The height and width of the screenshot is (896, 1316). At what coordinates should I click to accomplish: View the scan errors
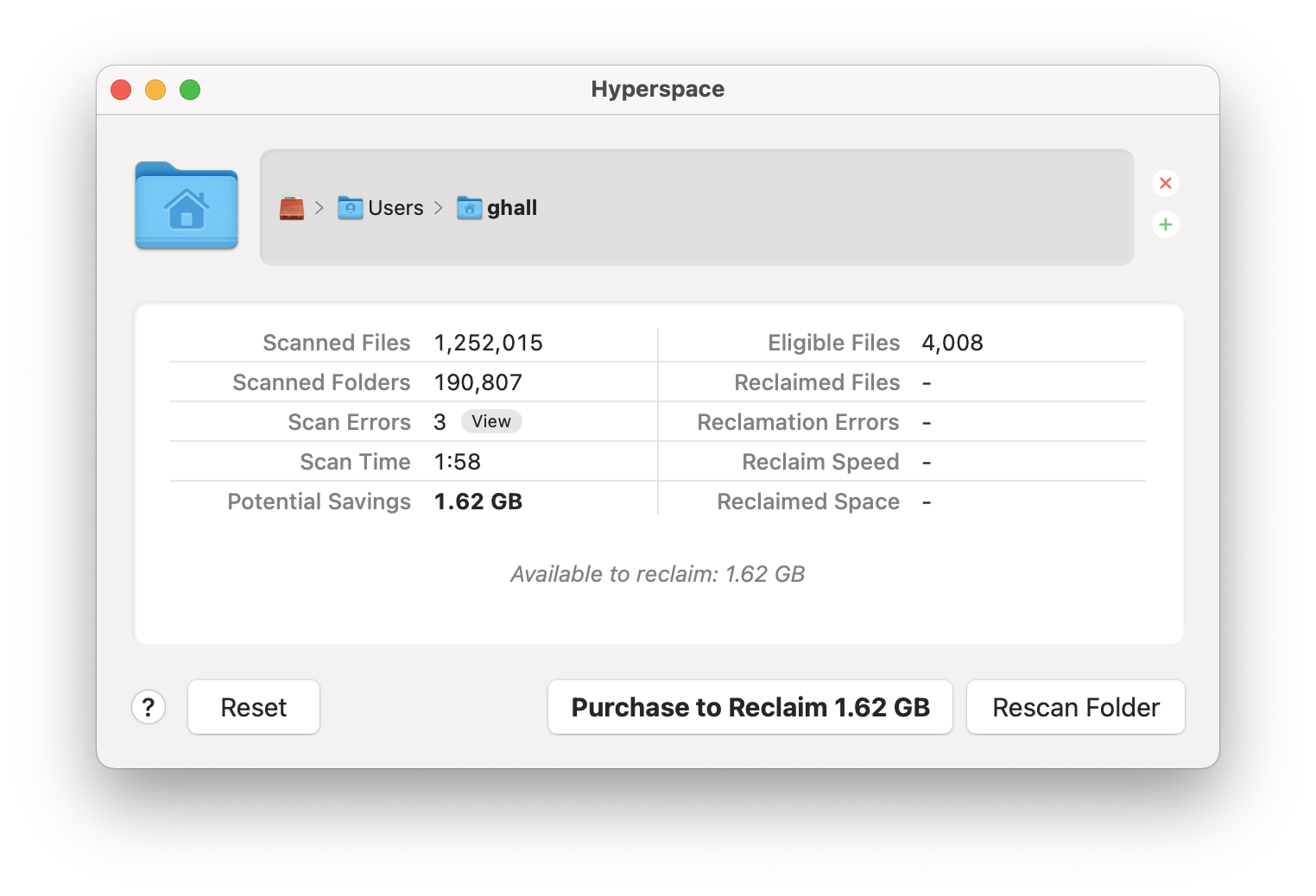[x=491, y=421]
